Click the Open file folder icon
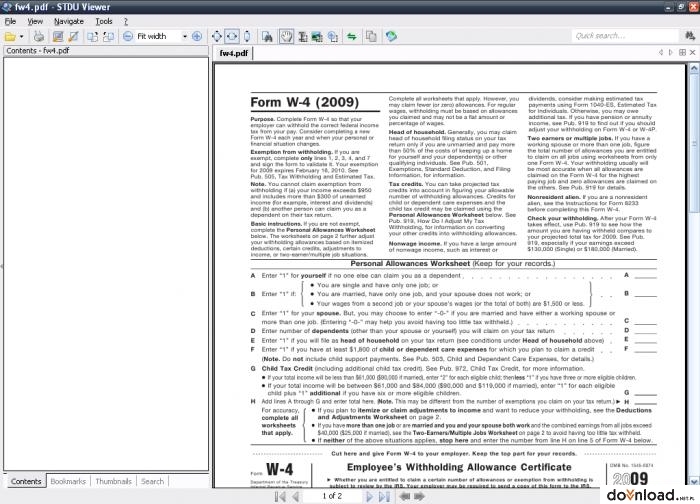Image resolution: width=700 pixels, height=504 pixels. 10,37
